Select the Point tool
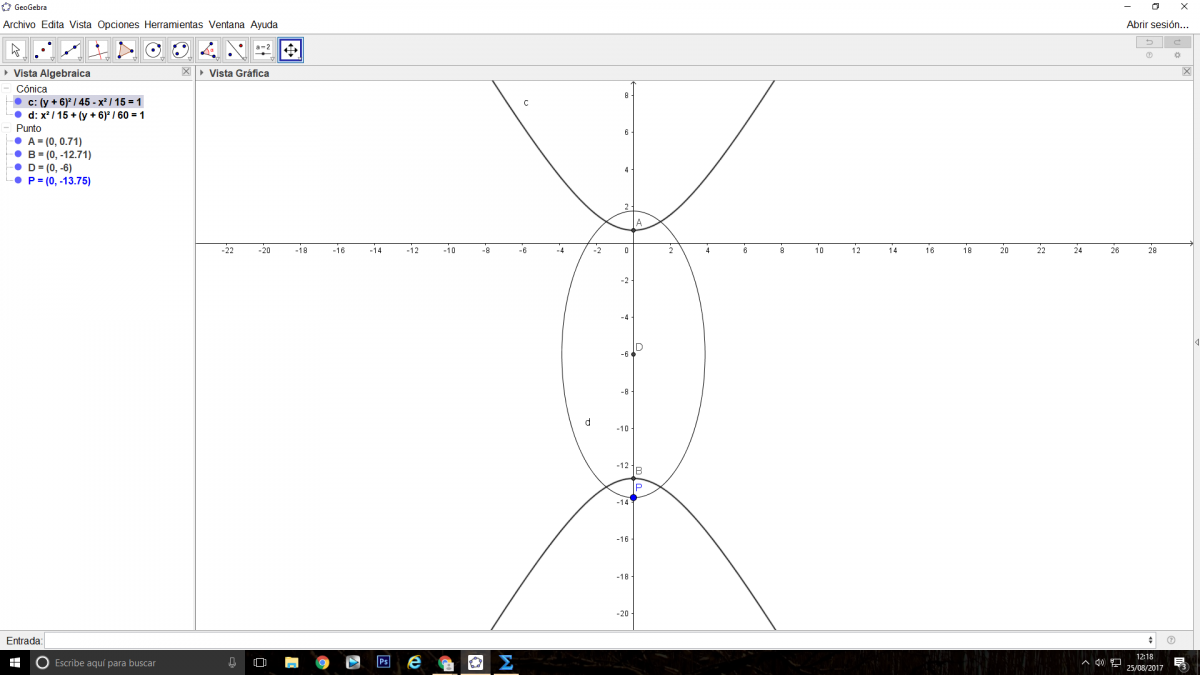1200x675 pixels. click(43, 50)
